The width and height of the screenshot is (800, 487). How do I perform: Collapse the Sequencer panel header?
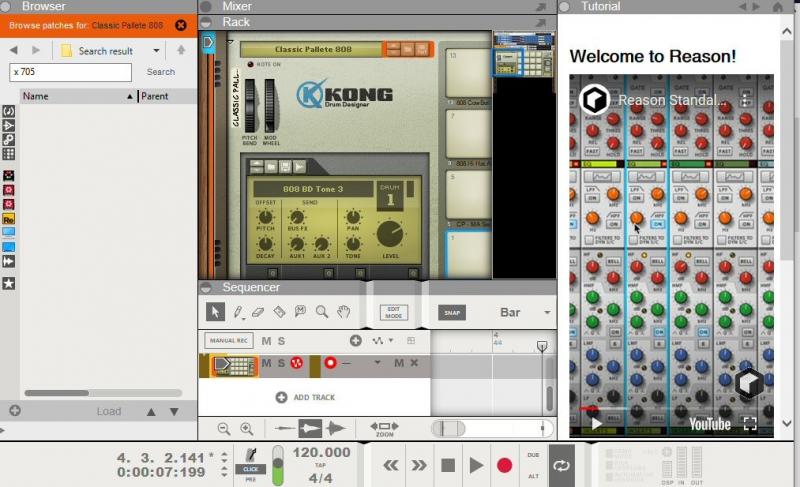206,288
